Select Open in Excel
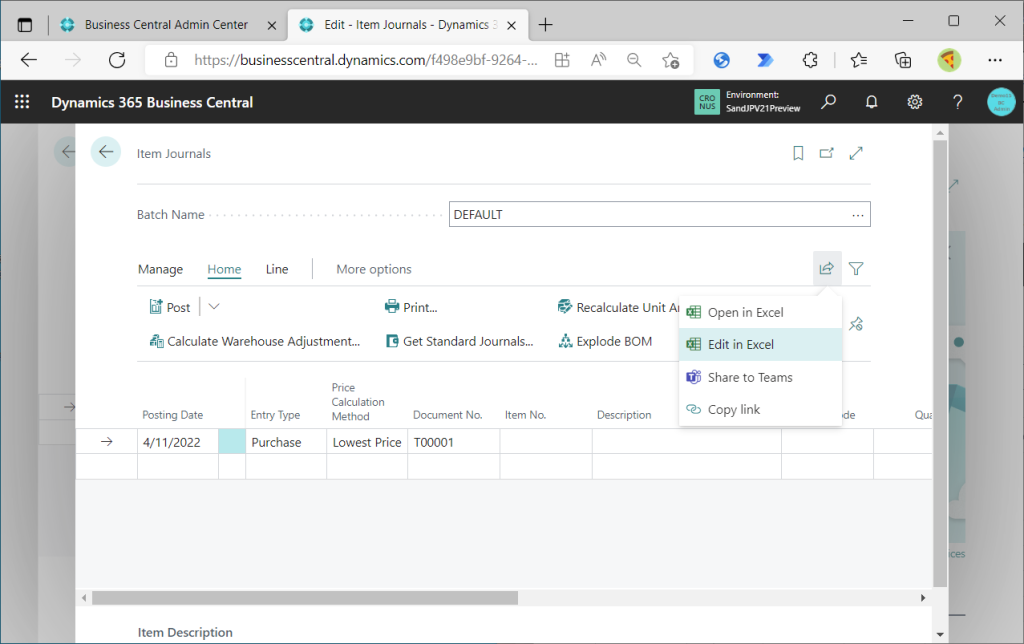The width and height of the screenshot is (1024, 644). click(760, 312)
